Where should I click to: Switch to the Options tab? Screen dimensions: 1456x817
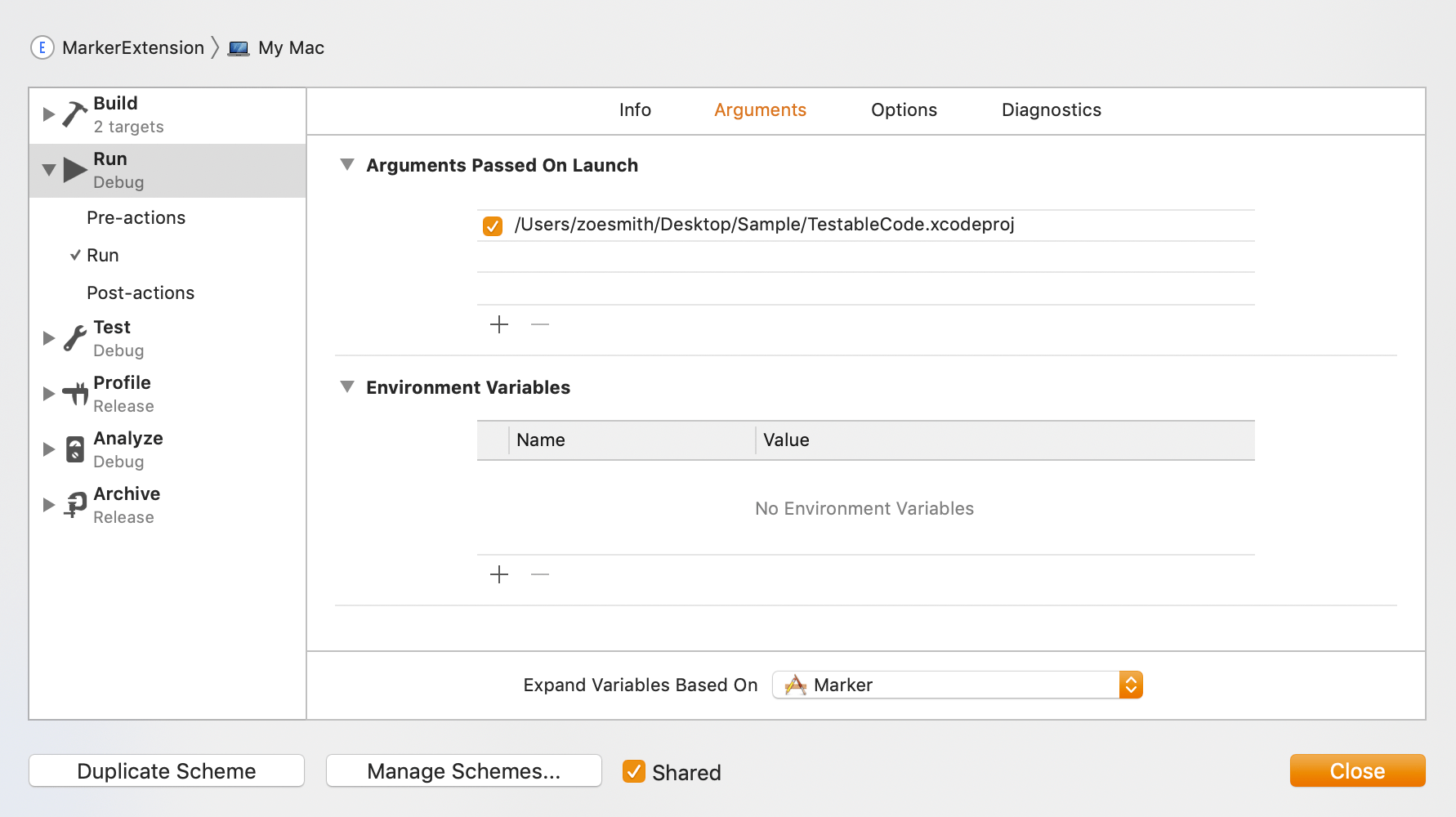[904, 109]
